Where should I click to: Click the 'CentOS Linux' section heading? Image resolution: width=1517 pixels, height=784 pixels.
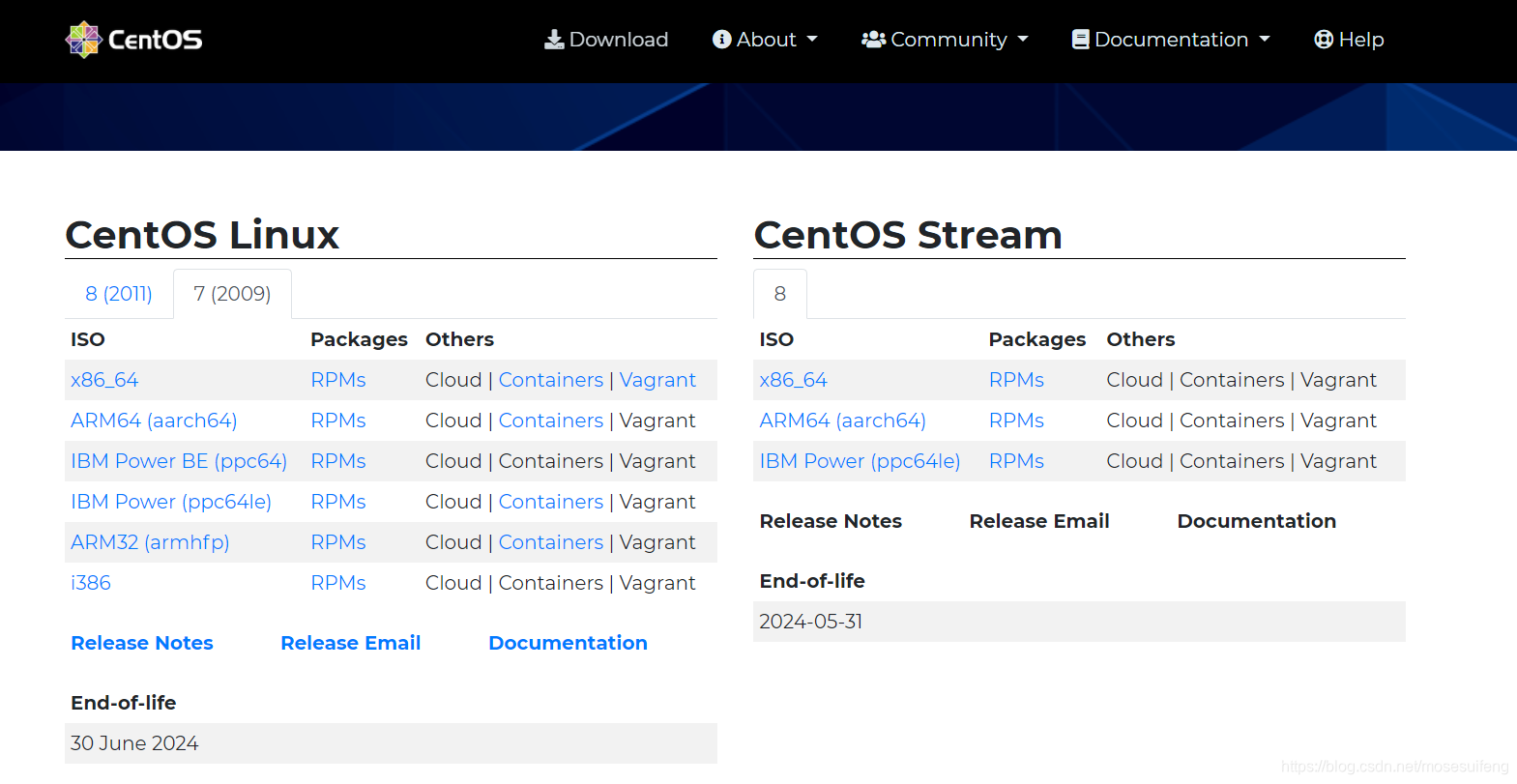[202, 235]
